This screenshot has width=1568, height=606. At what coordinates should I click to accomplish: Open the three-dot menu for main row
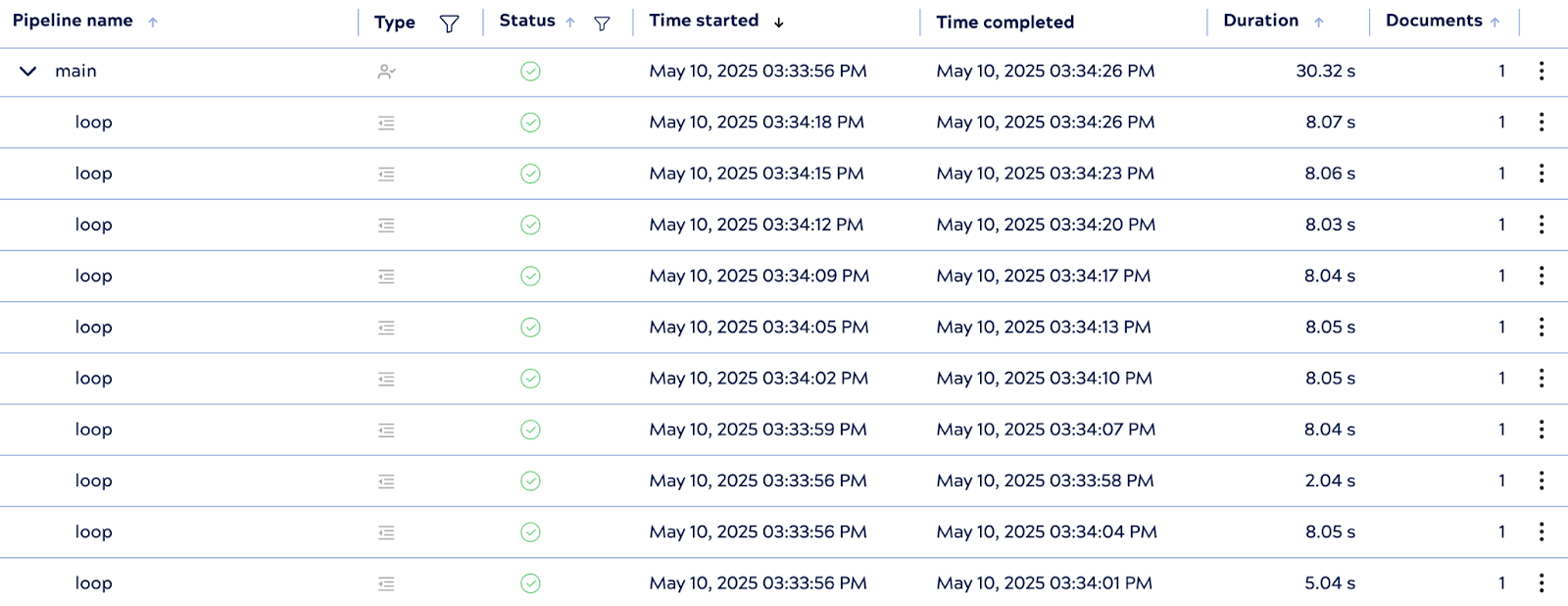click(x=1542, y=71)
